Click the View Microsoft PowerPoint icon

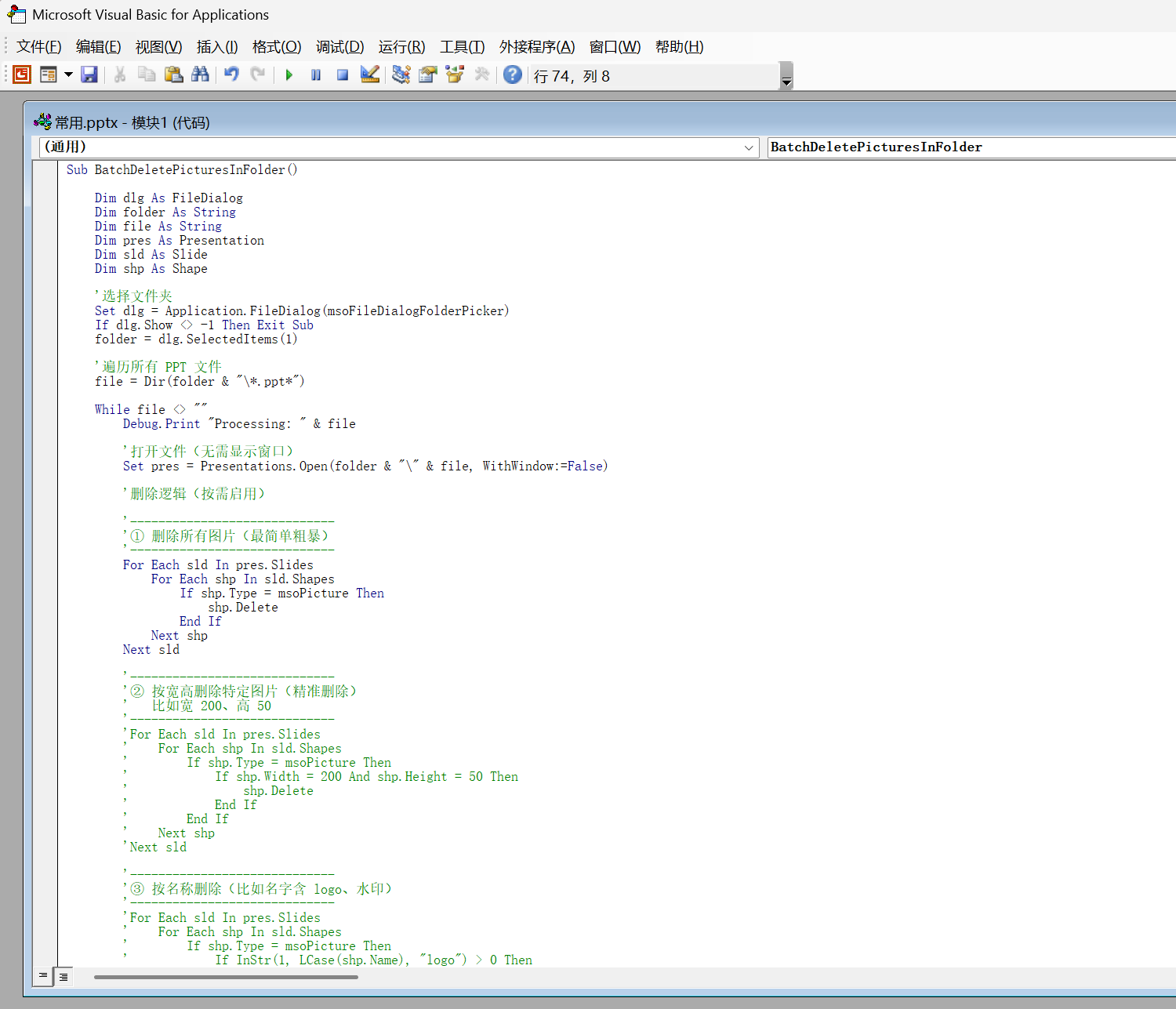point(22,74)
